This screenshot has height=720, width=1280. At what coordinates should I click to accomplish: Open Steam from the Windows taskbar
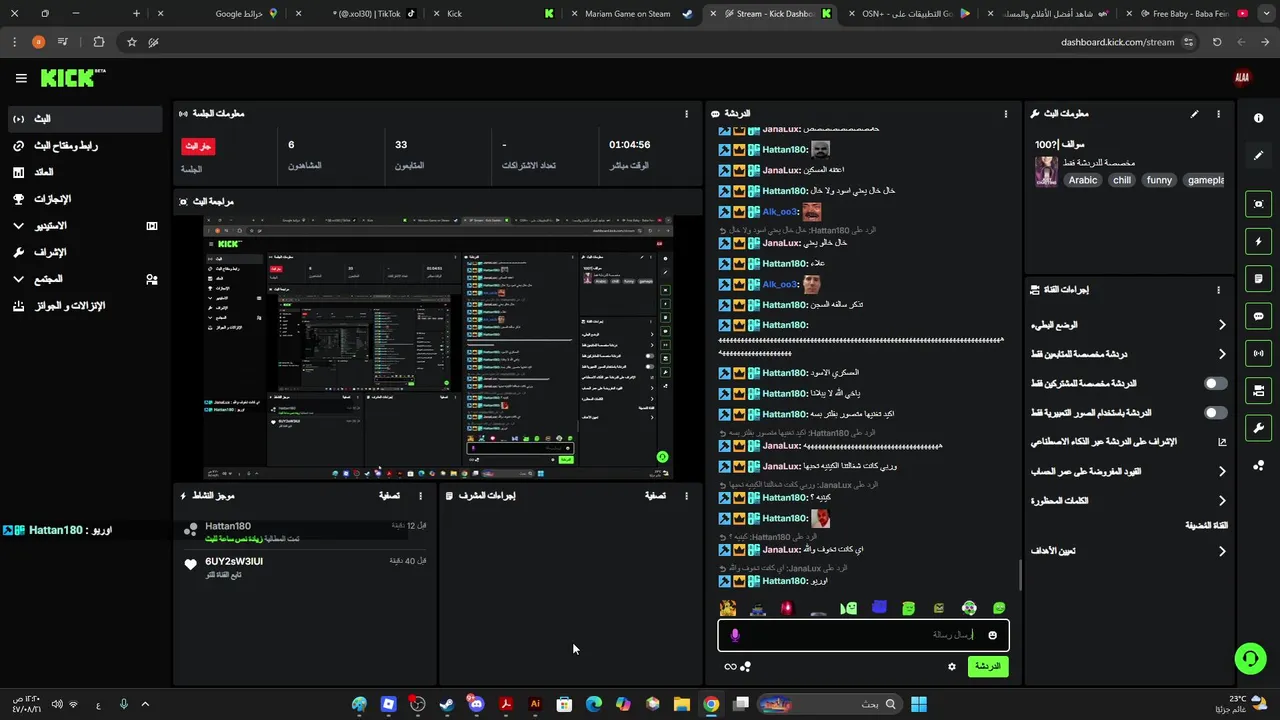447,704
